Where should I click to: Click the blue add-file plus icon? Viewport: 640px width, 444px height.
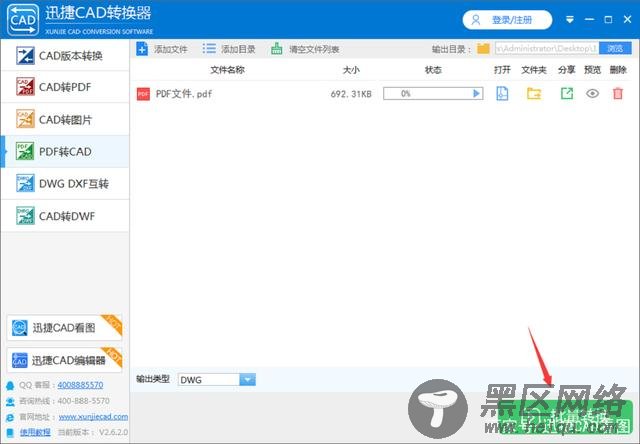142,49
